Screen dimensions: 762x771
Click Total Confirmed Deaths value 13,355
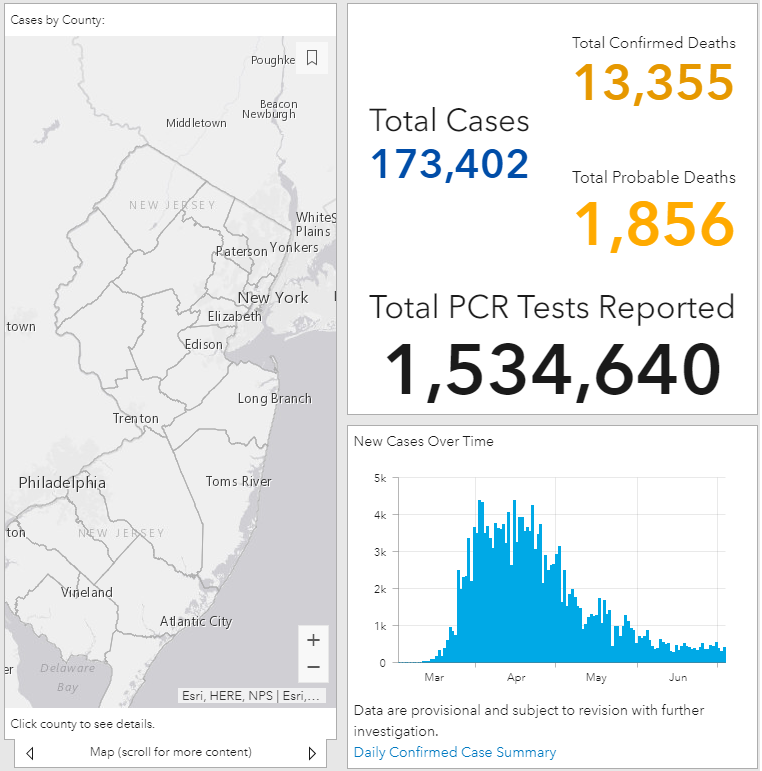pyautogui.click(x=654, y=83)
